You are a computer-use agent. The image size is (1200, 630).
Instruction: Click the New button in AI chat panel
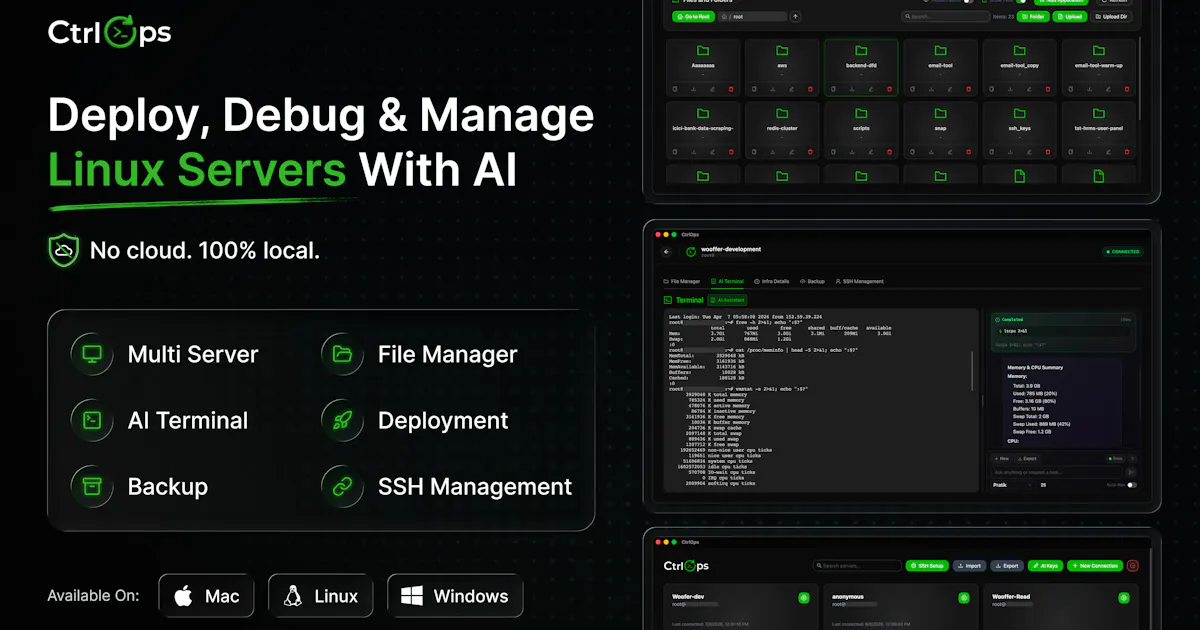click(1001, 458)
